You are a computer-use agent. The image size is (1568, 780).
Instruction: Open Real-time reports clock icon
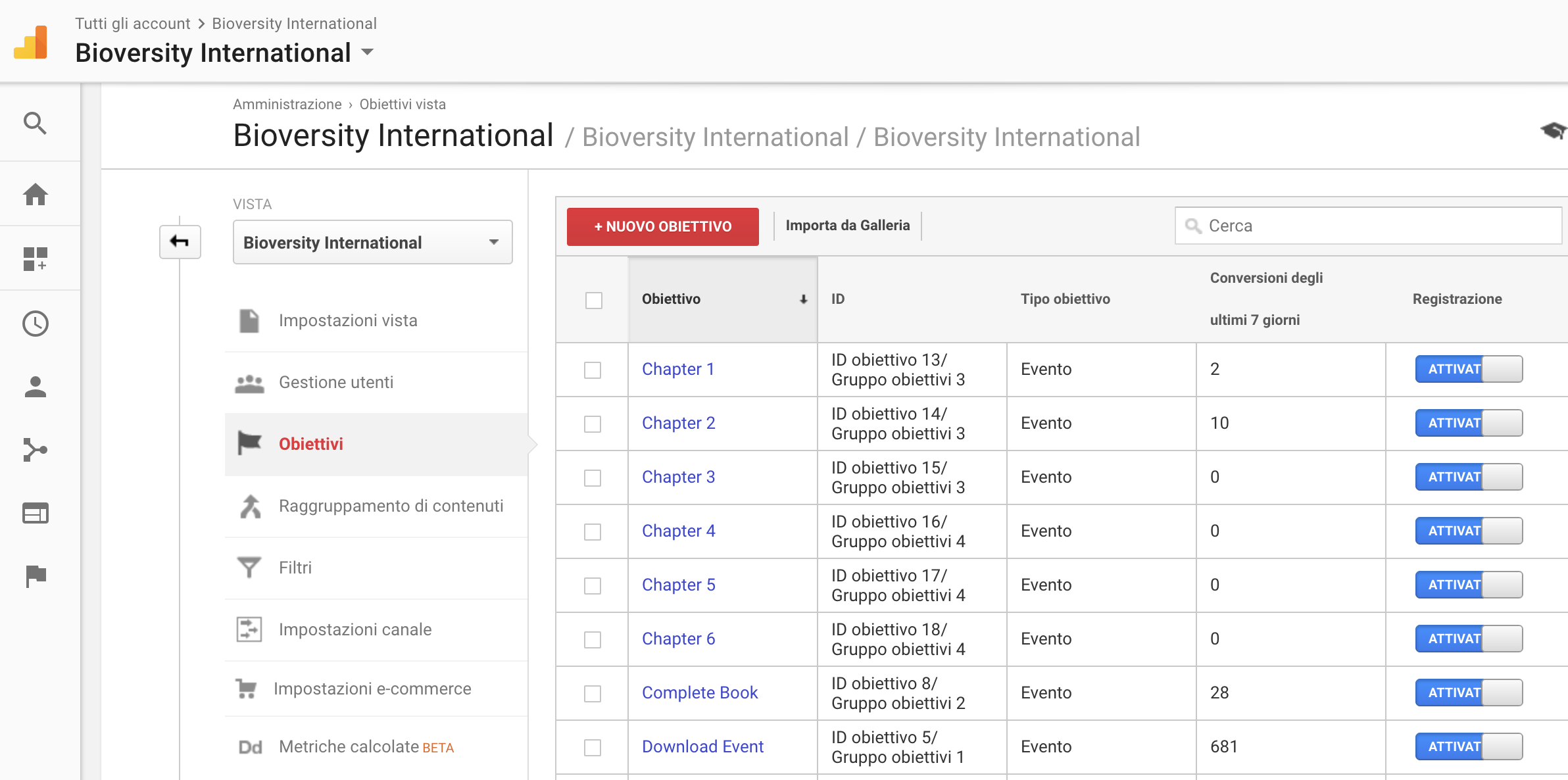35,324
